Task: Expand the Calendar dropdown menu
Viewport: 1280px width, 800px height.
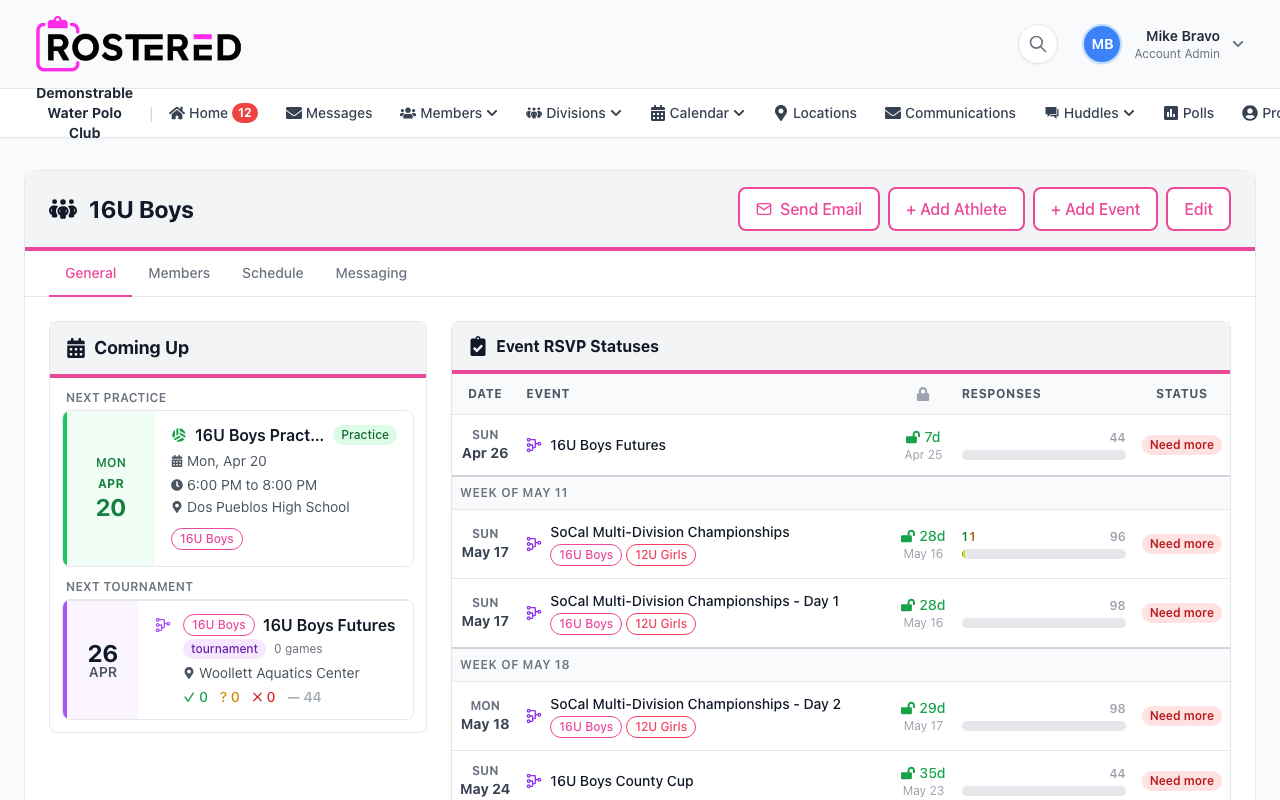Action: tap(698, 113)
